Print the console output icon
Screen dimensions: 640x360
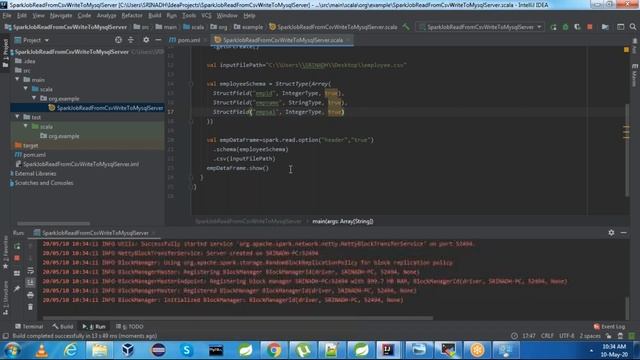tap(30, 295)
